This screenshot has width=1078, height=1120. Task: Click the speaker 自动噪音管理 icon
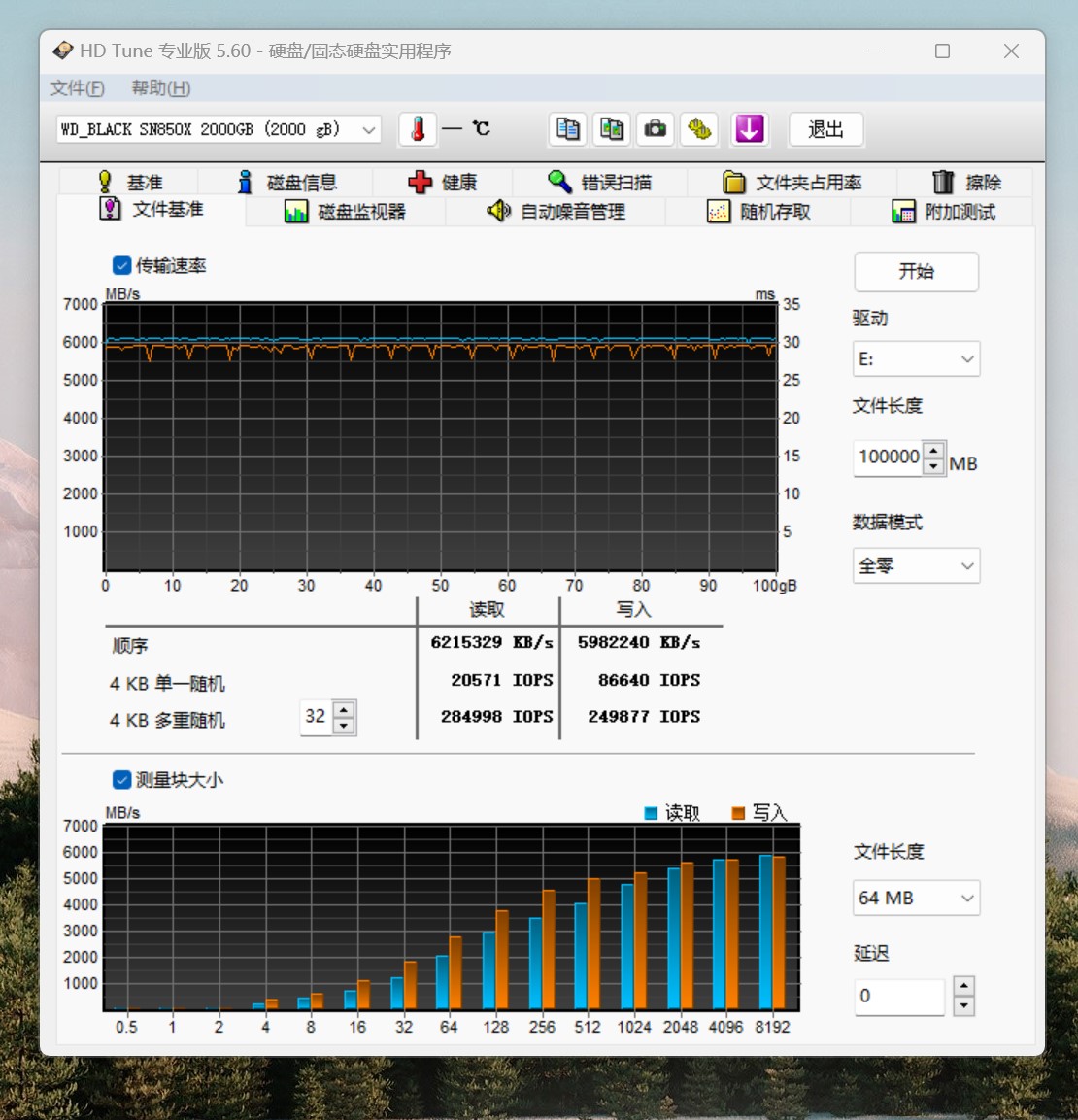coord(498,211)
